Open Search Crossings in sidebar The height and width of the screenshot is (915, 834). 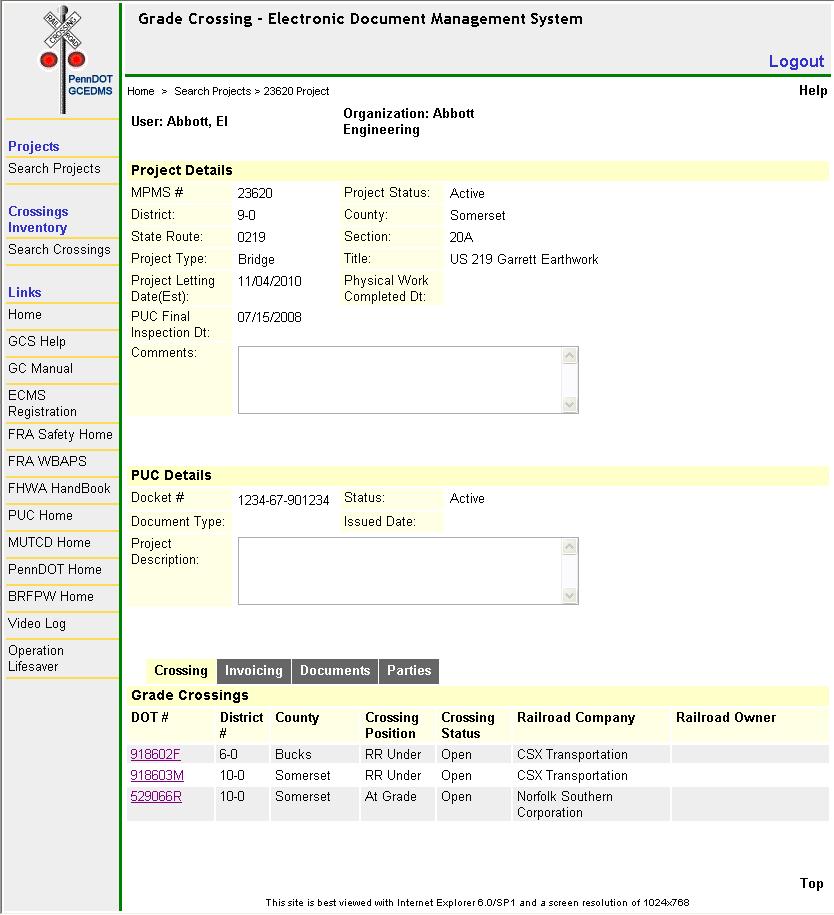tap(59, 250)
